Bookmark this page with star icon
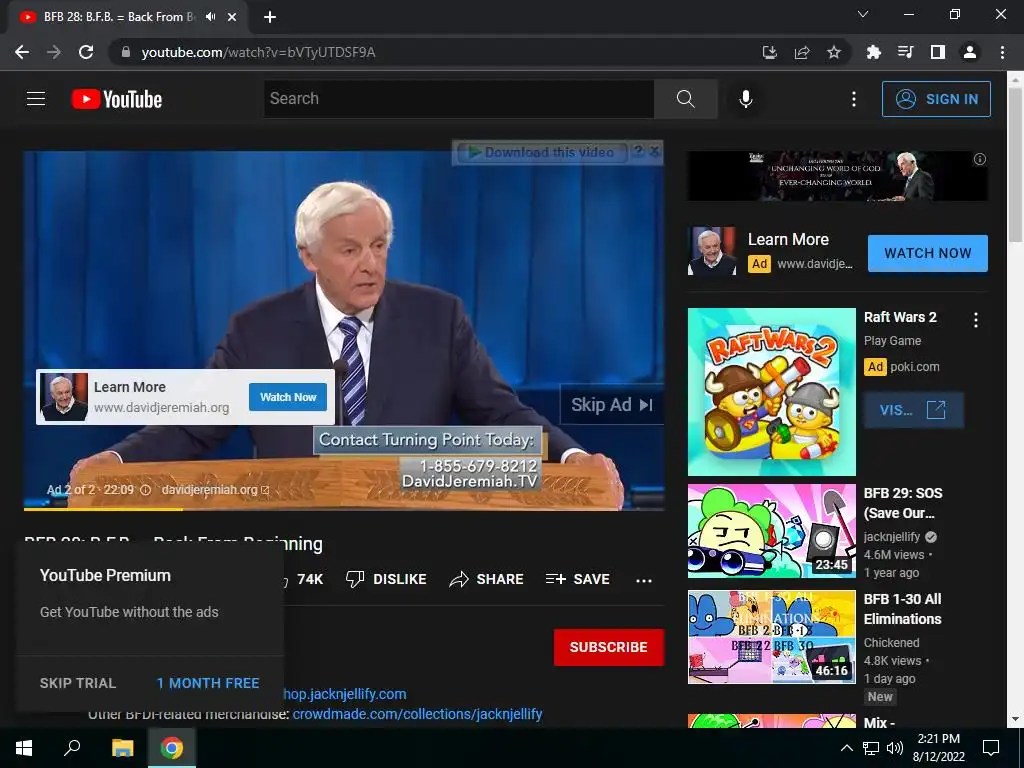Screen dimensions: 1024x768 click(x=834, y=52)
